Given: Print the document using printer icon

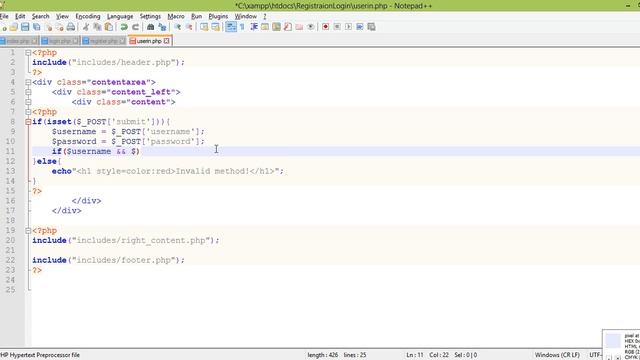Looking at the screenshot, I should (x=71, y=27).
